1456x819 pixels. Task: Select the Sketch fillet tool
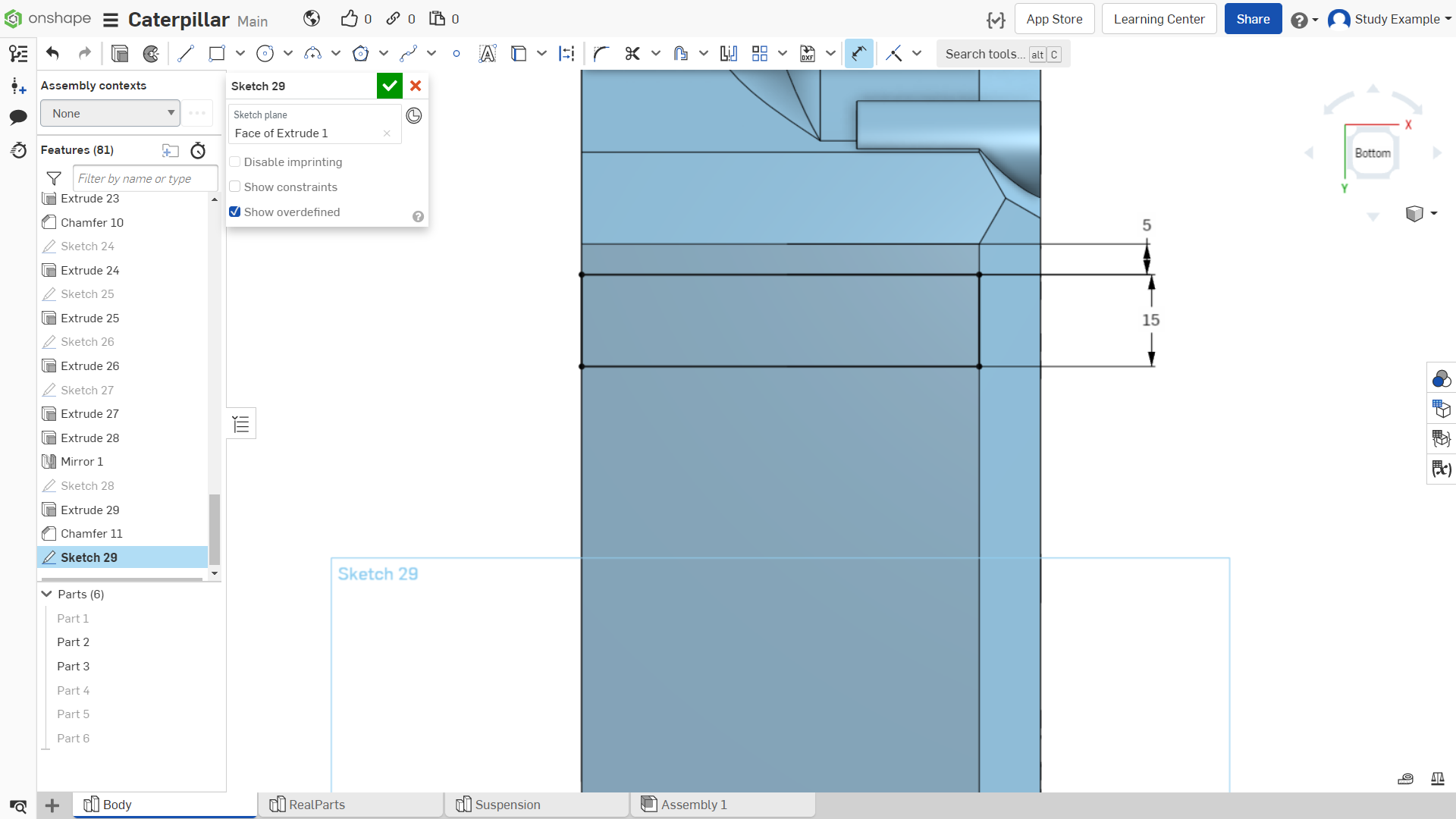(x=601, y=54)
